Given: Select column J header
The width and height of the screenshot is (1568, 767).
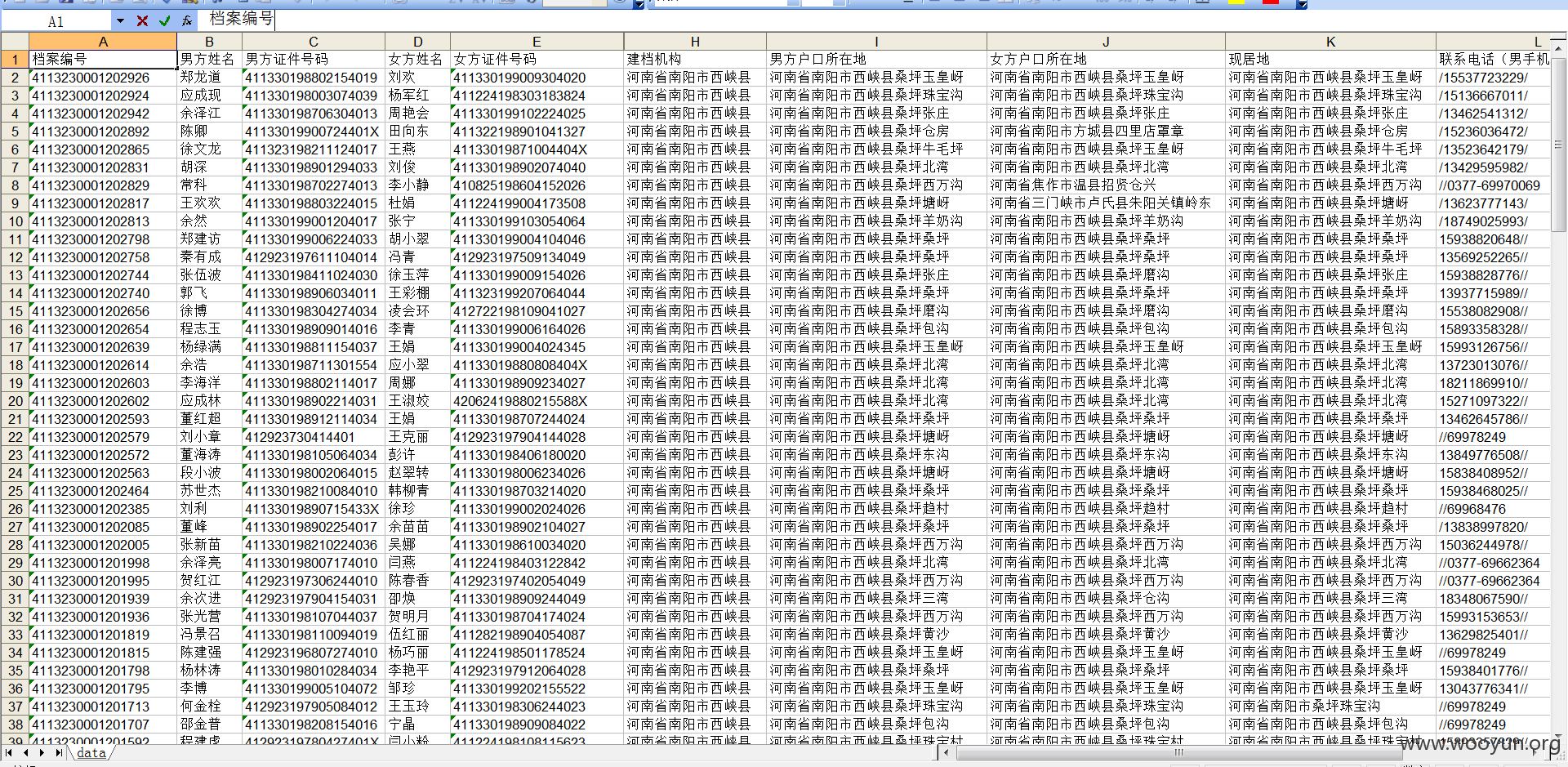Looking at the screenshot, I should (x=1106, y=42).
